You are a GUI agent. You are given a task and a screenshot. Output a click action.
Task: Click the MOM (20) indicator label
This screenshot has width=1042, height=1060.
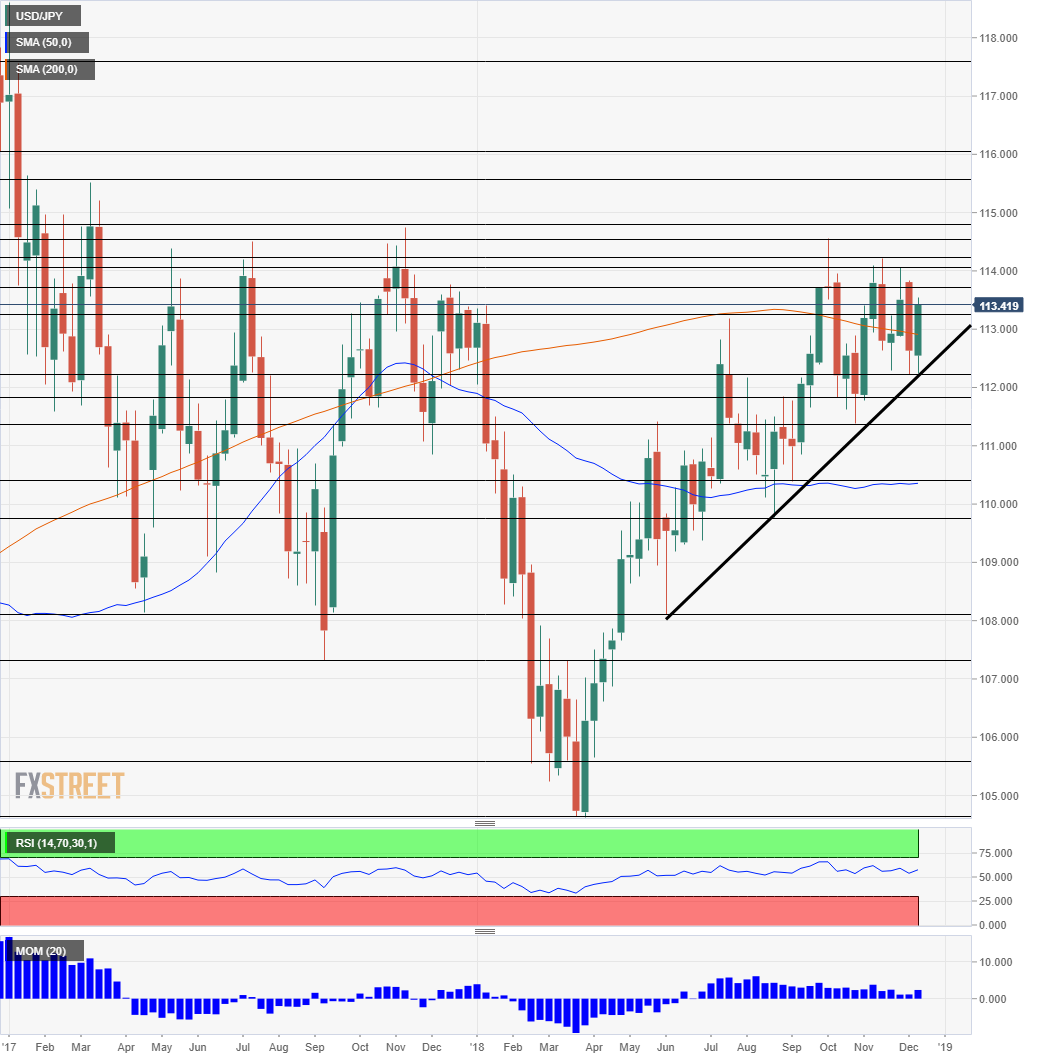(45, 951)
